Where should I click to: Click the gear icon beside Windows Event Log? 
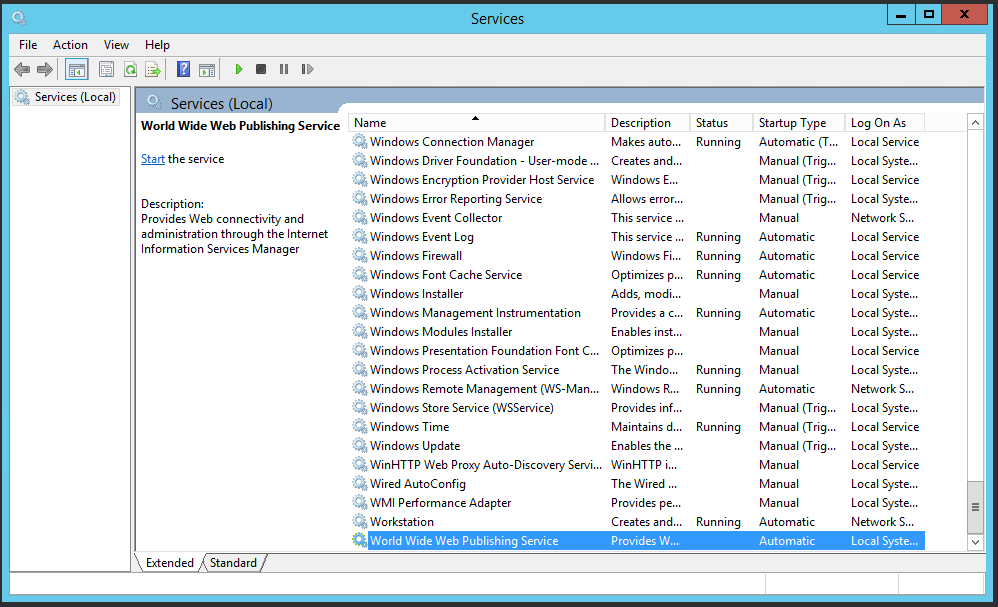point(360,236)
